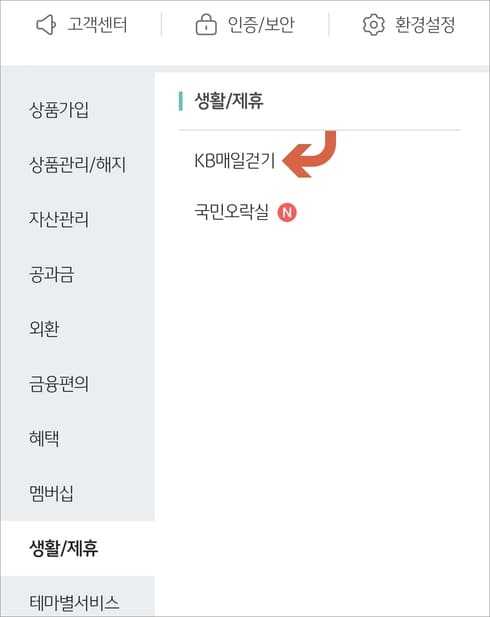Click the 생활/제휴 section heading

[x=229, y=101]
